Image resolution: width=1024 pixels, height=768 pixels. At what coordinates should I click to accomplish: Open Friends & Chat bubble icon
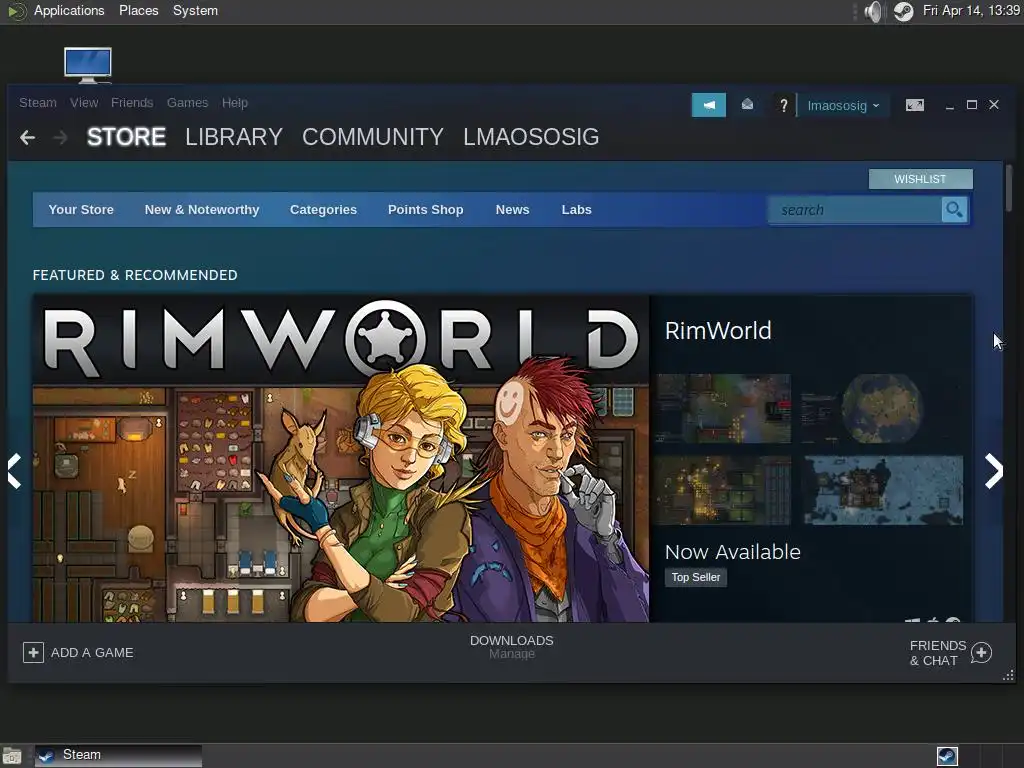981,652
